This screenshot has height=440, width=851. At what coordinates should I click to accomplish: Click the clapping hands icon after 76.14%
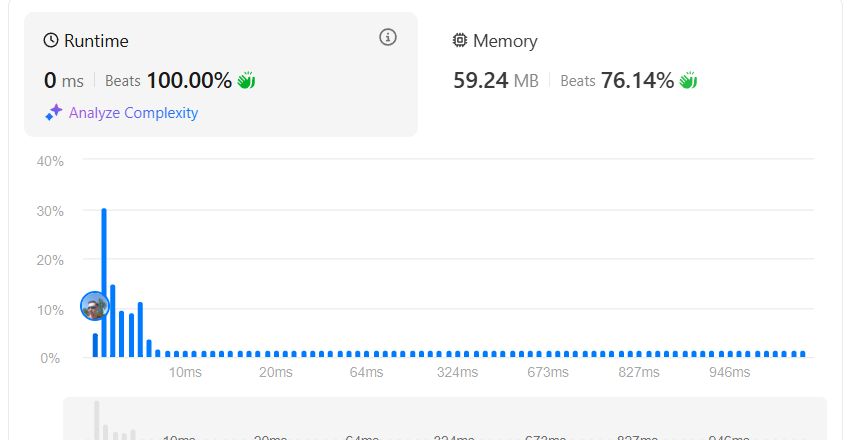coord(688,81)
